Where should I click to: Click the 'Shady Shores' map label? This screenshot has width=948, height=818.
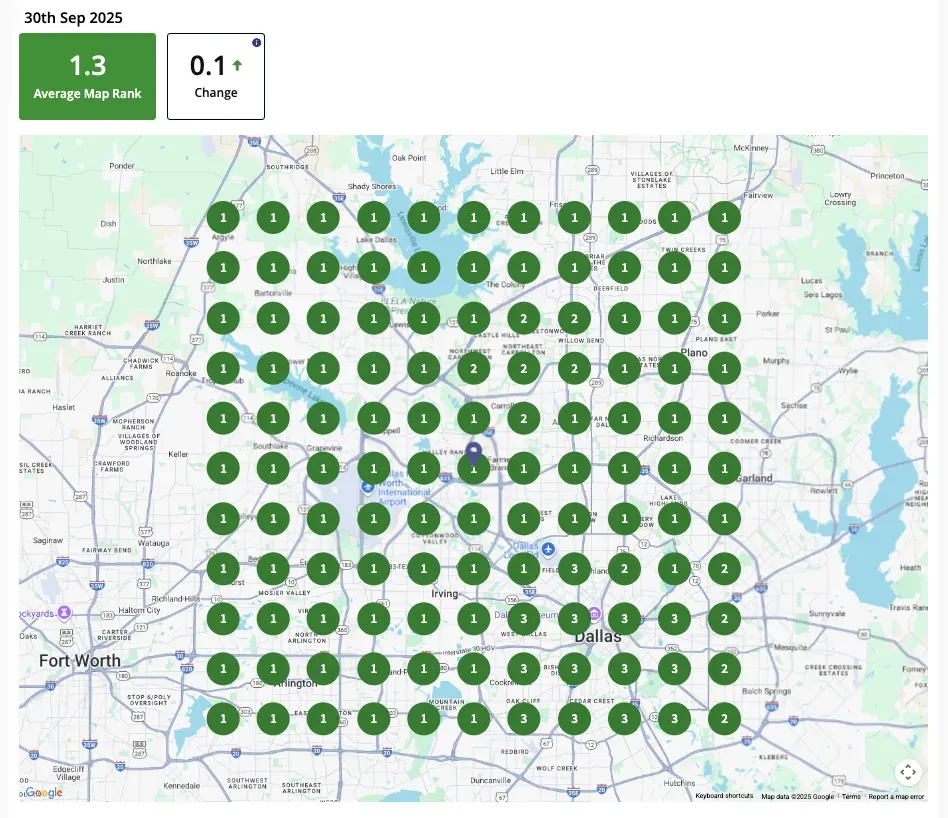372,186
